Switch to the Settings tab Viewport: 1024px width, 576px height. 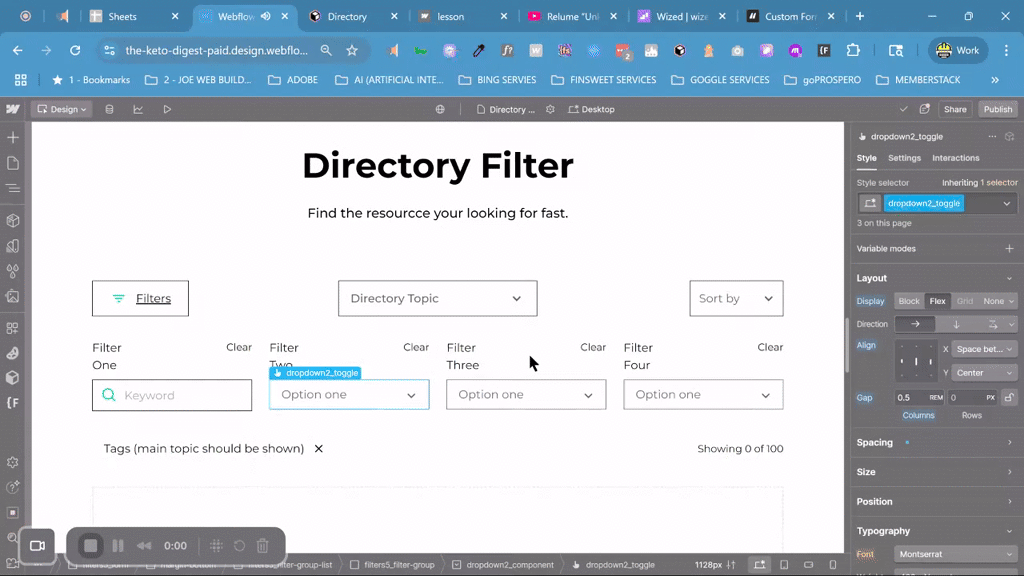pyautogui.click(x=904, y=158)
